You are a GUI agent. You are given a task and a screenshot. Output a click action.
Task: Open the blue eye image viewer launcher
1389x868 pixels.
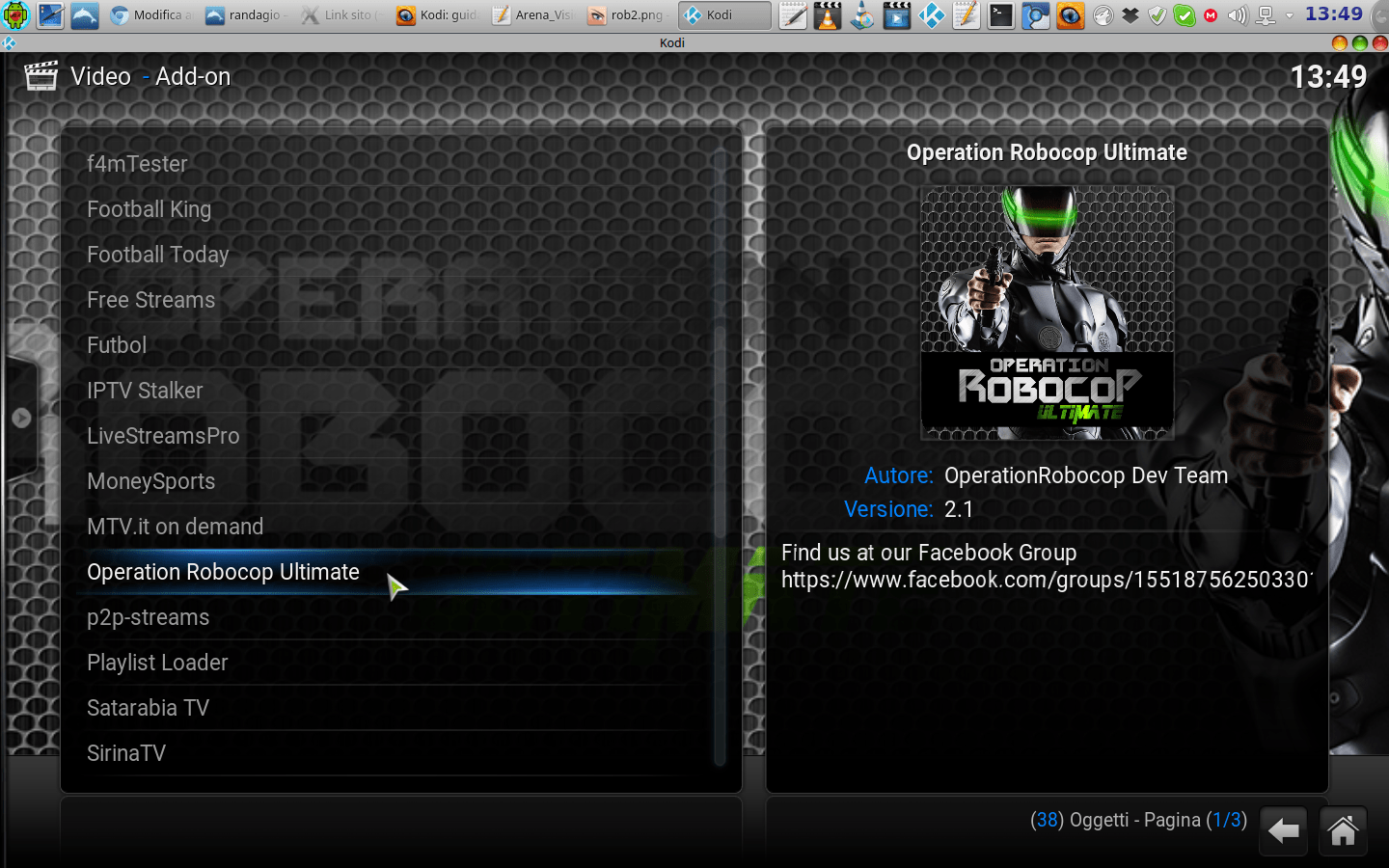1071,15
